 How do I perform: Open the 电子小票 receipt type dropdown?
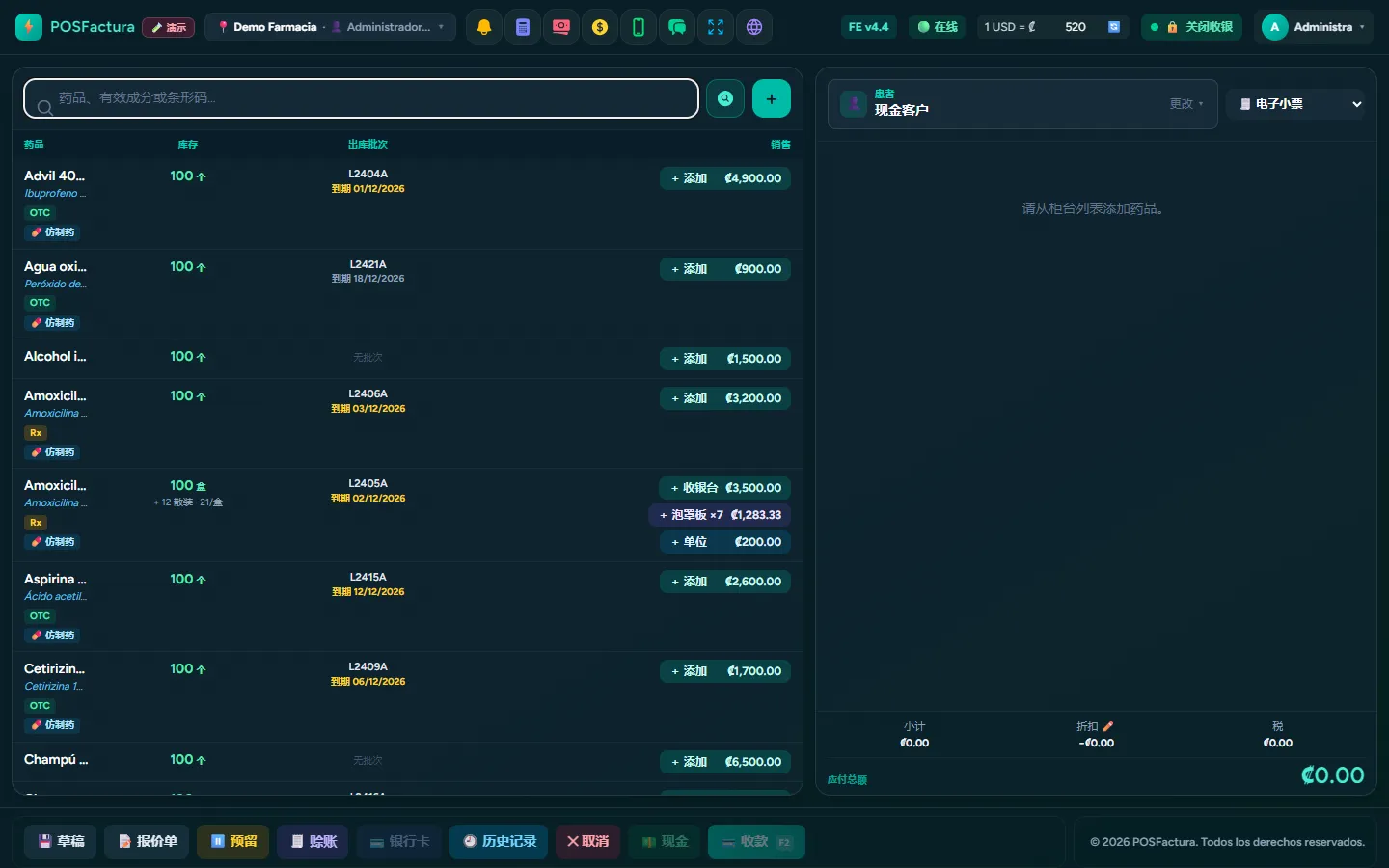pos(1300,103)
